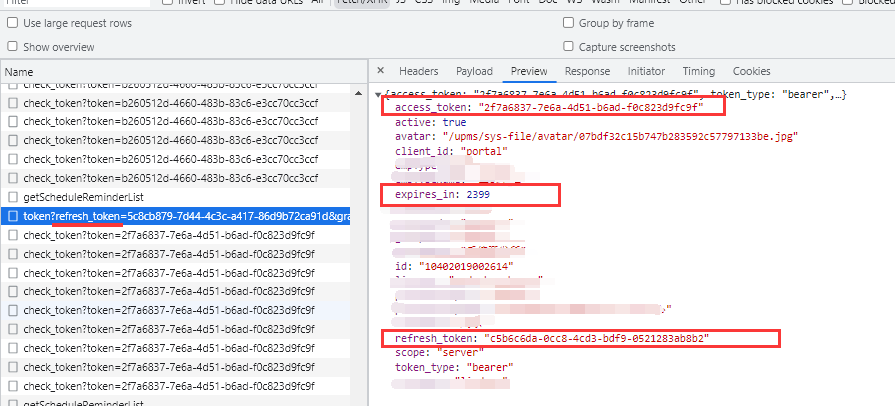
Task: Enable Use large request rows
Action: pos(12,23)
